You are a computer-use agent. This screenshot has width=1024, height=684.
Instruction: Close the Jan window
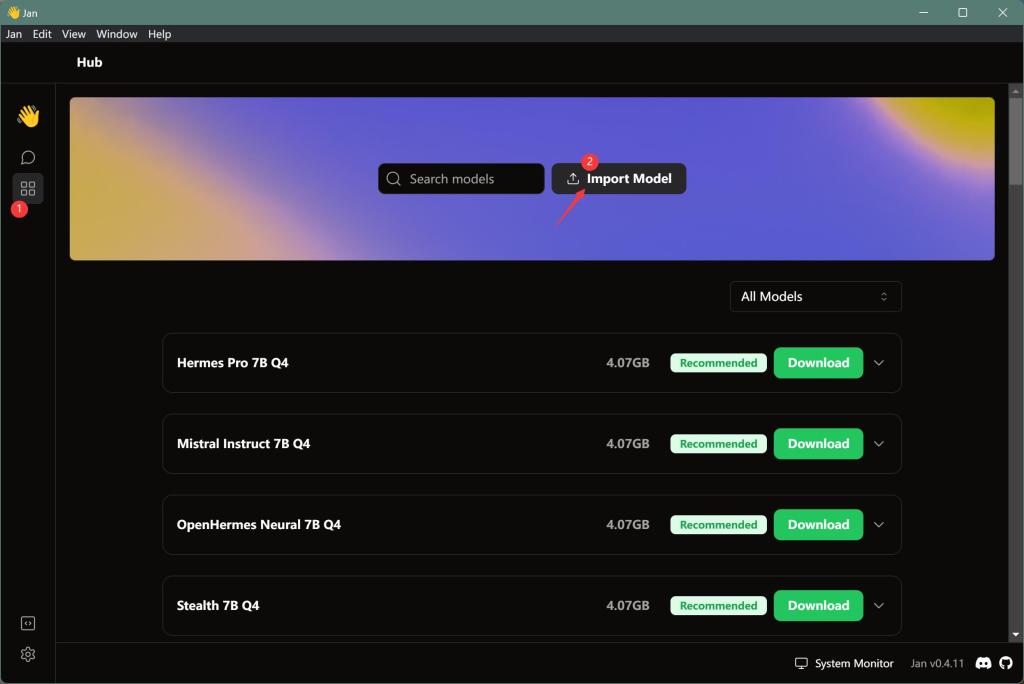(1002, 12)
